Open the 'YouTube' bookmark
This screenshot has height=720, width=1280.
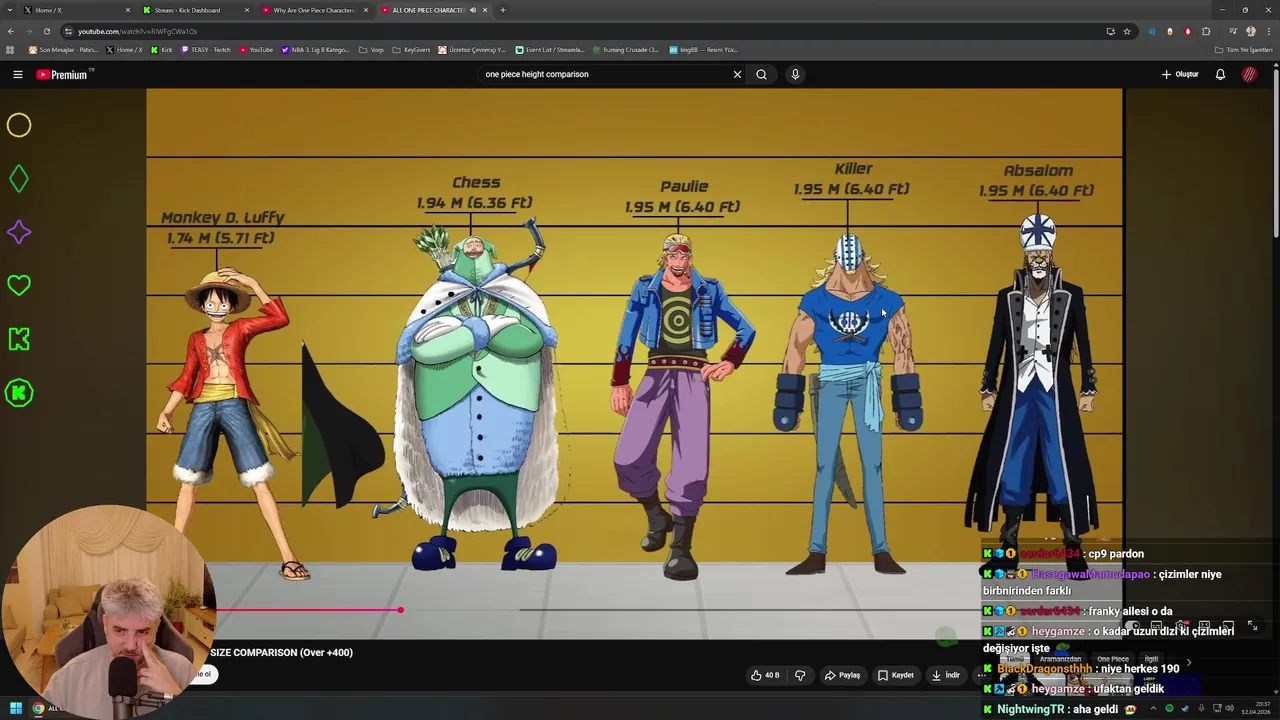pos(256,49)
